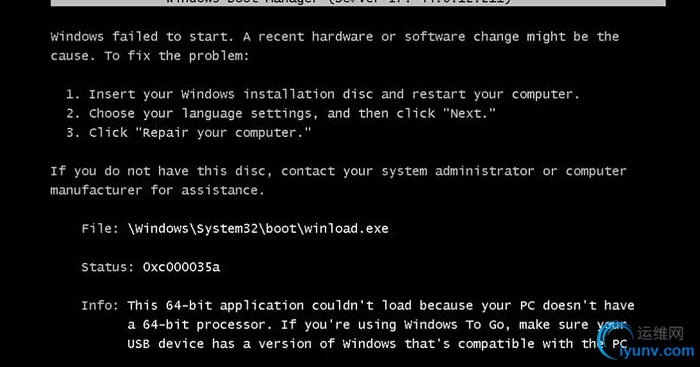The height and width of the screenshot is (367, 700).
Task: Click the Windows Boot Manager title bar
Action: tap(358, 3)
